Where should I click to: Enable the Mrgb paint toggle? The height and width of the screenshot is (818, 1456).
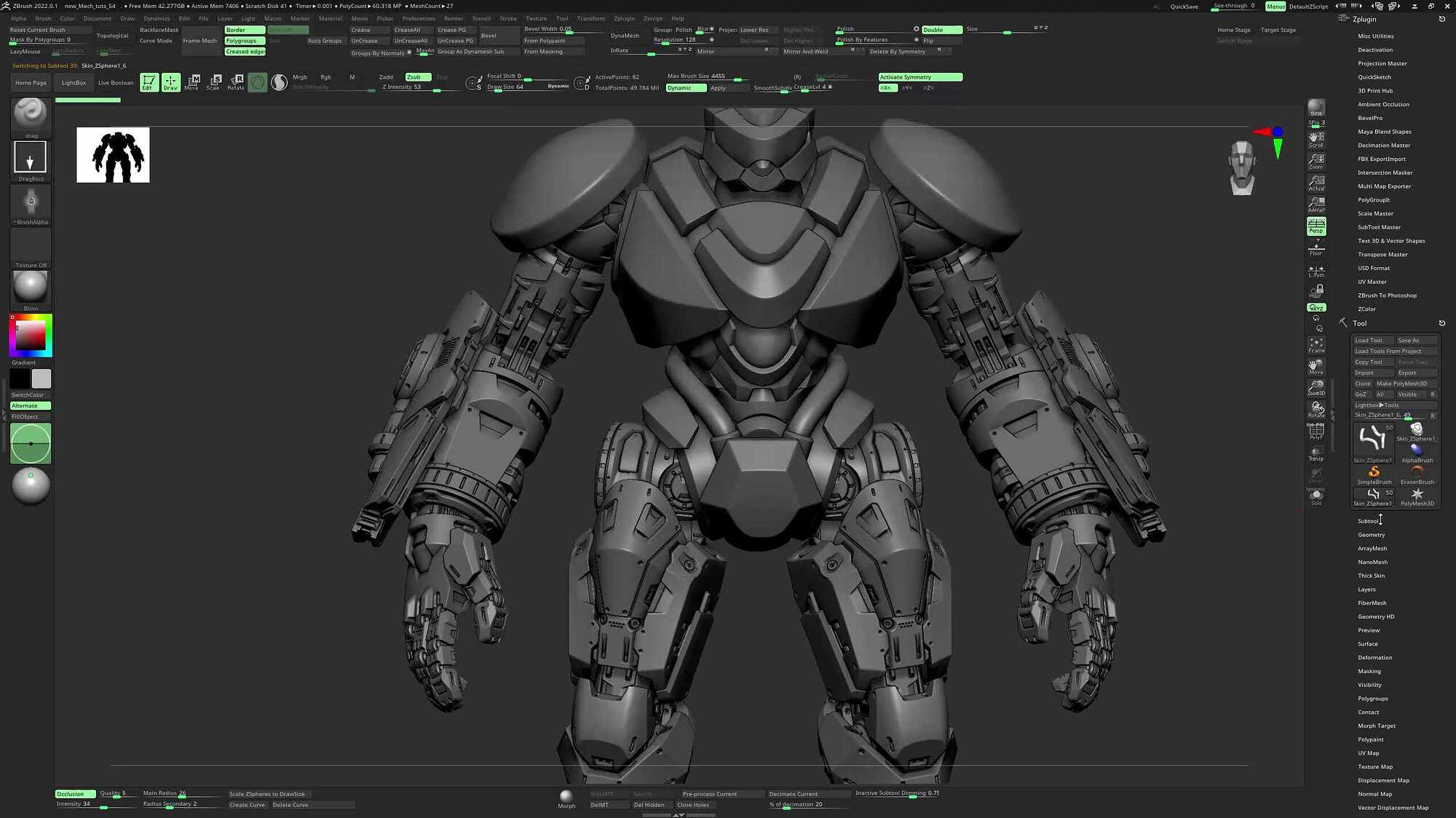(x=298, y=76)
